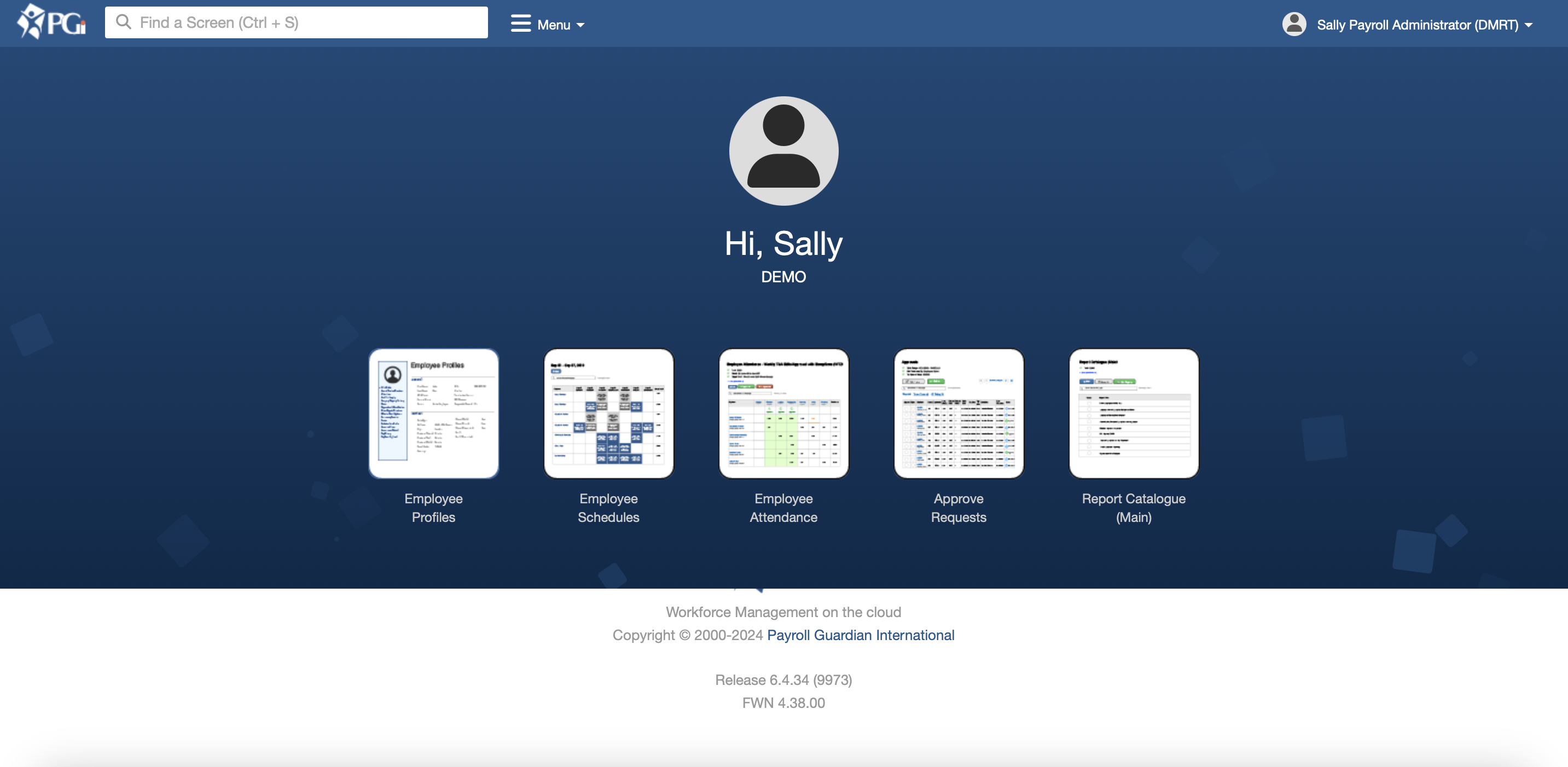Open the Employee Schedules tile
Screen dimensions: 1568x767
[608, 414]
